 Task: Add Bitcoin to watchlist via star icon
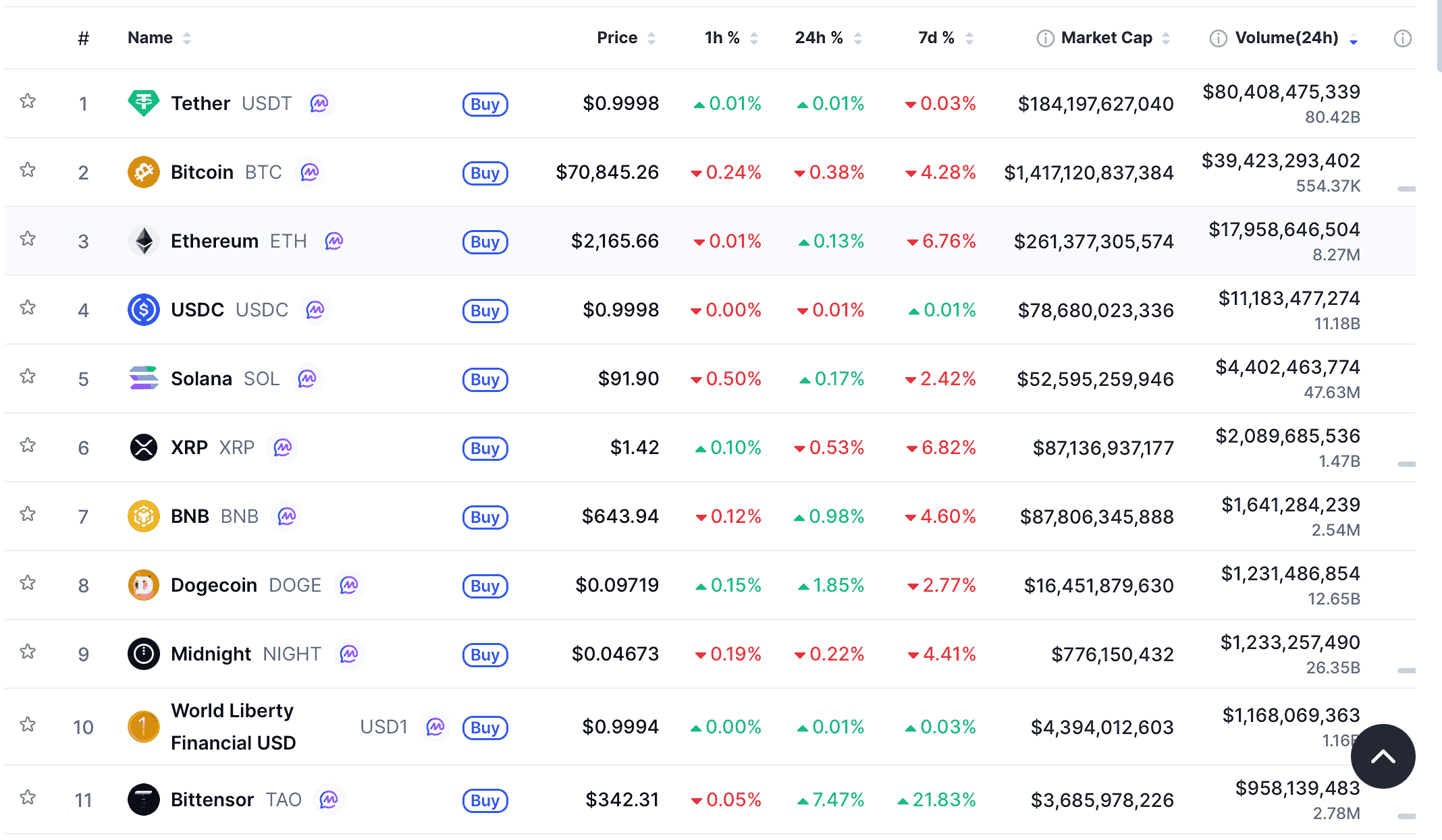[x=28, y=172]
